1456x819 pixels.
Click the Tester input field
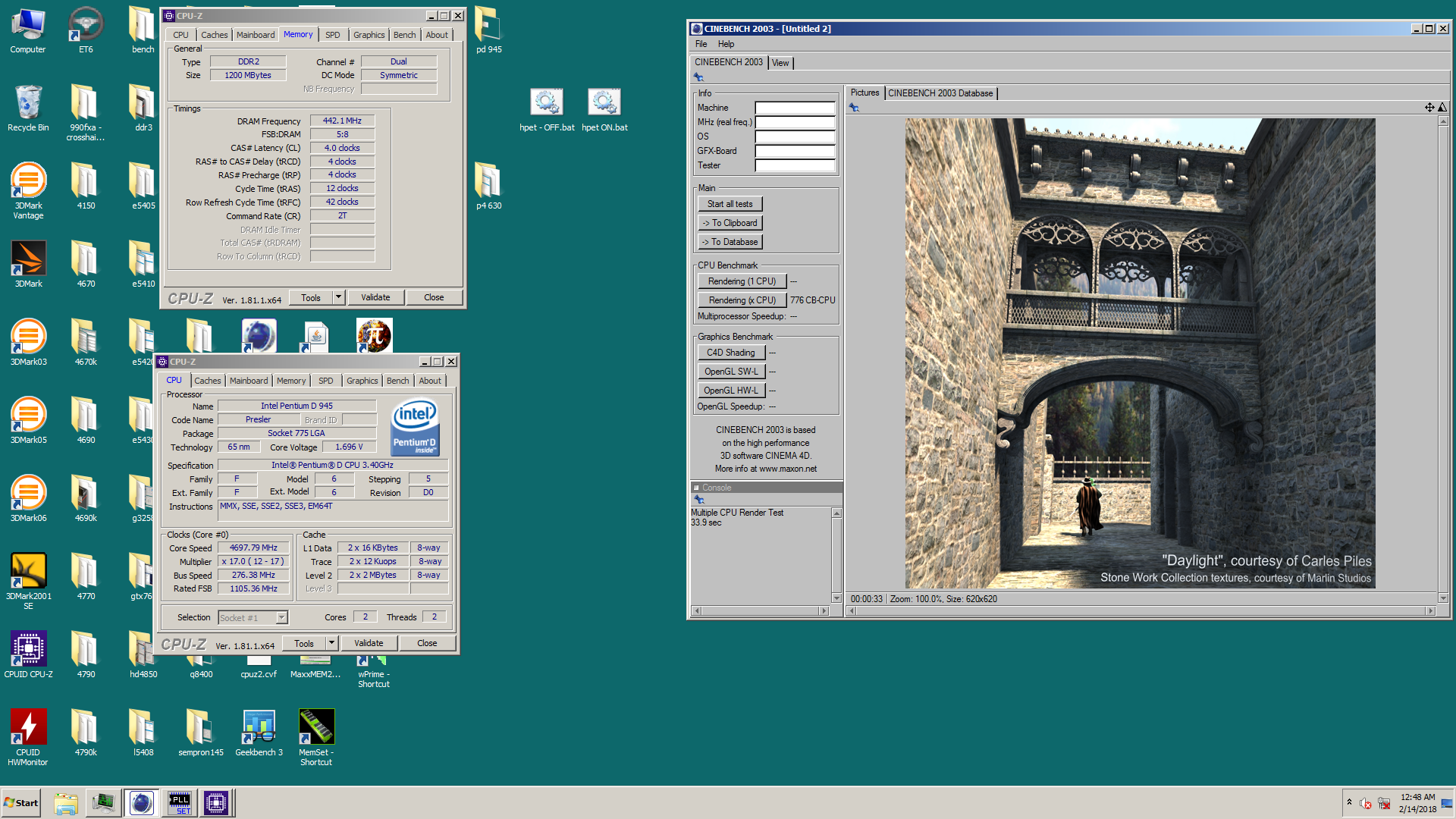(x=795, y=165)
